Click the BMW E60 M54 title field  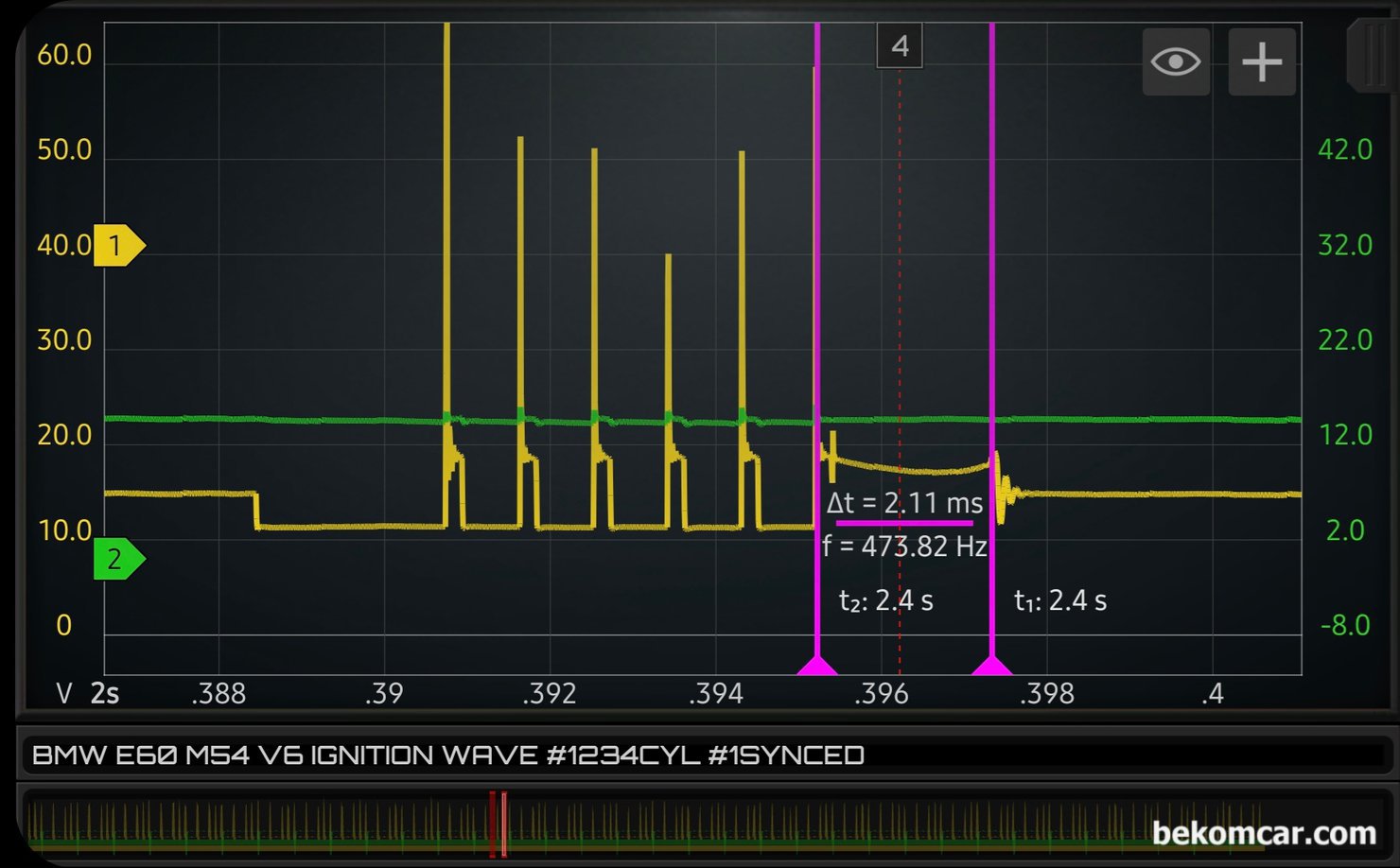click(x=448, y=755)
